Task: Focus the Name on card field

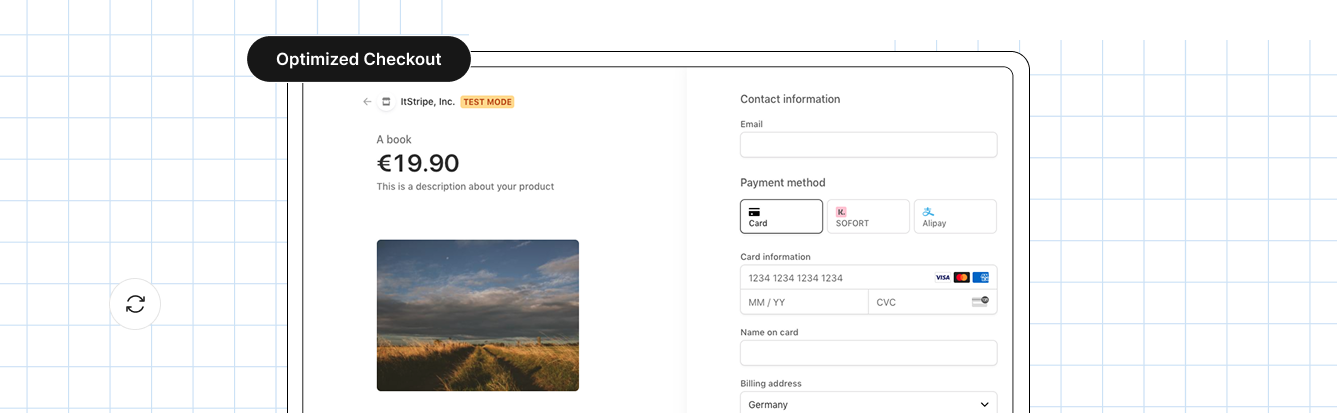Action: 868,353
